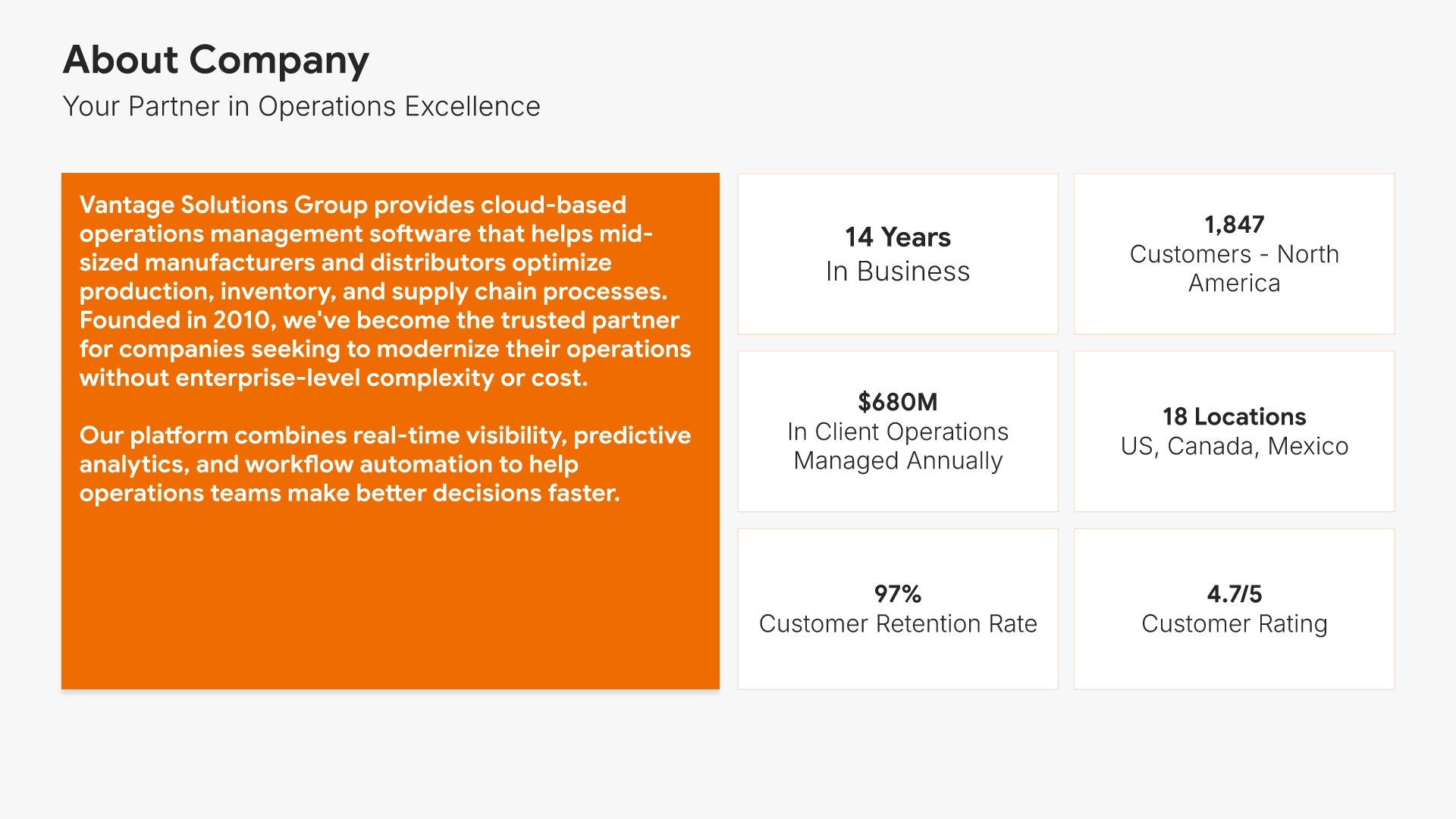Viewport: 1456px width, 819px height.
Task: Select the "1,847" customer count
Action: 1234,224
